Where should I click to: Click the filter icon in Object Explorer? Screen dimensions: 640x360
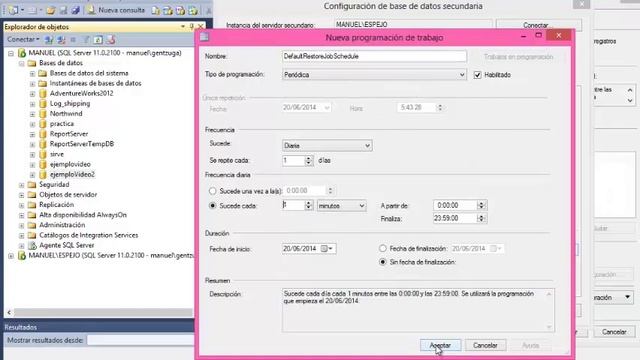(x=86, y=40)
